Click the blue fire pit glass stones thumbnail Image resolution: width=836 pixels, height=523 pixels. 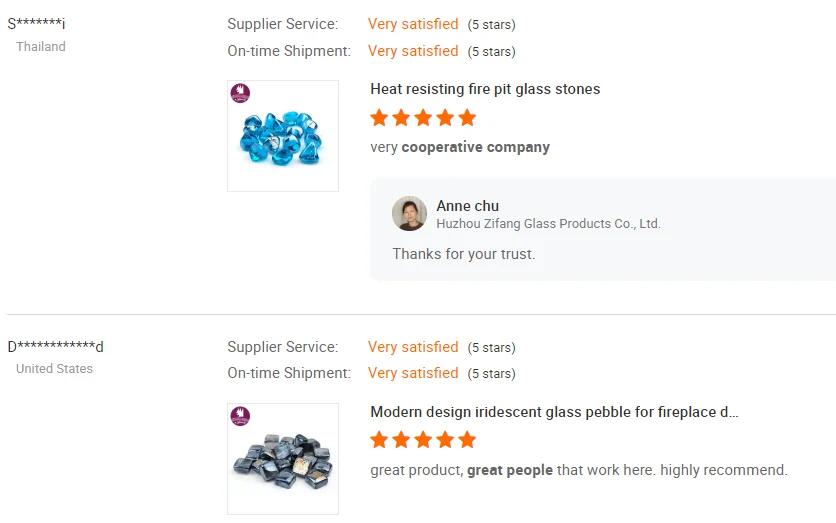[283, 137]
